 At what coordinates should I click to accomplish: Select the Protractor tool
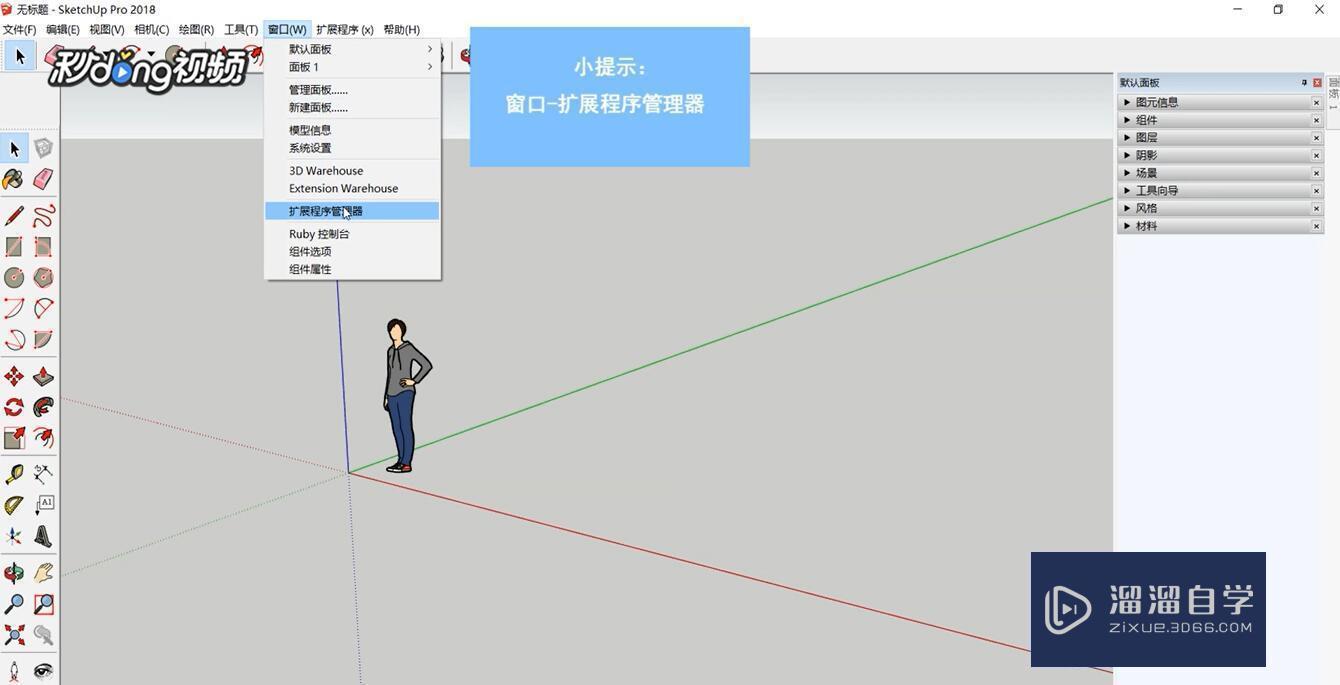tap(14, 505)
